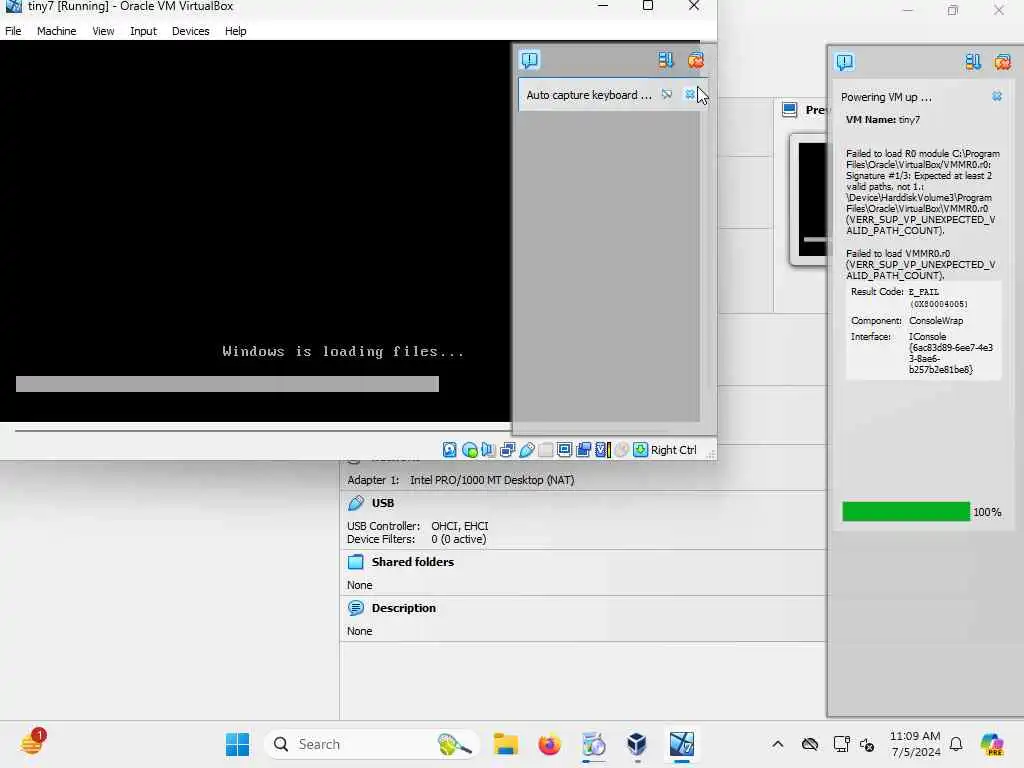The image size is (1024, 768).
Task: Click the network indicator in VM status bar
Action: (507, 449)
